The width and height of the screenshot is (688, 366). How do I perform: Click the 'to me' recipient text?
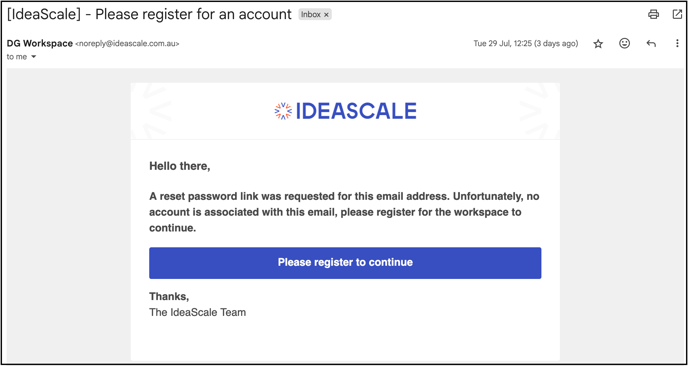coord(17,57)
